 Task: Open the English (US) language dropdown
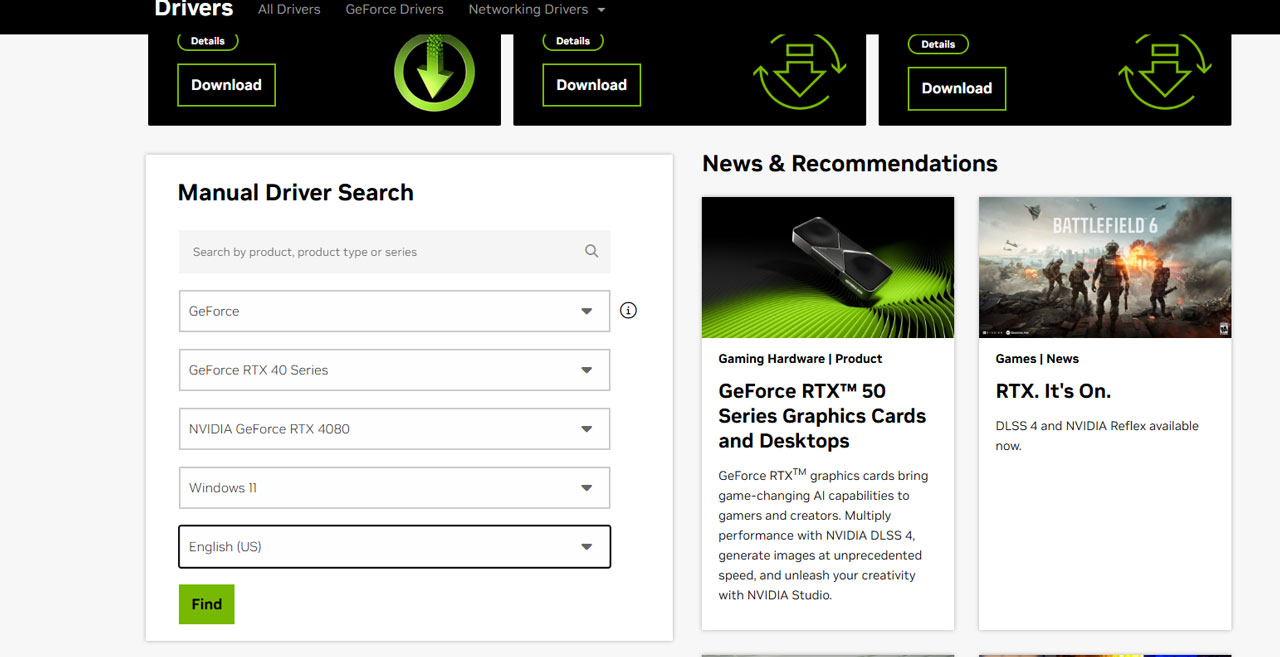point(394,547)
